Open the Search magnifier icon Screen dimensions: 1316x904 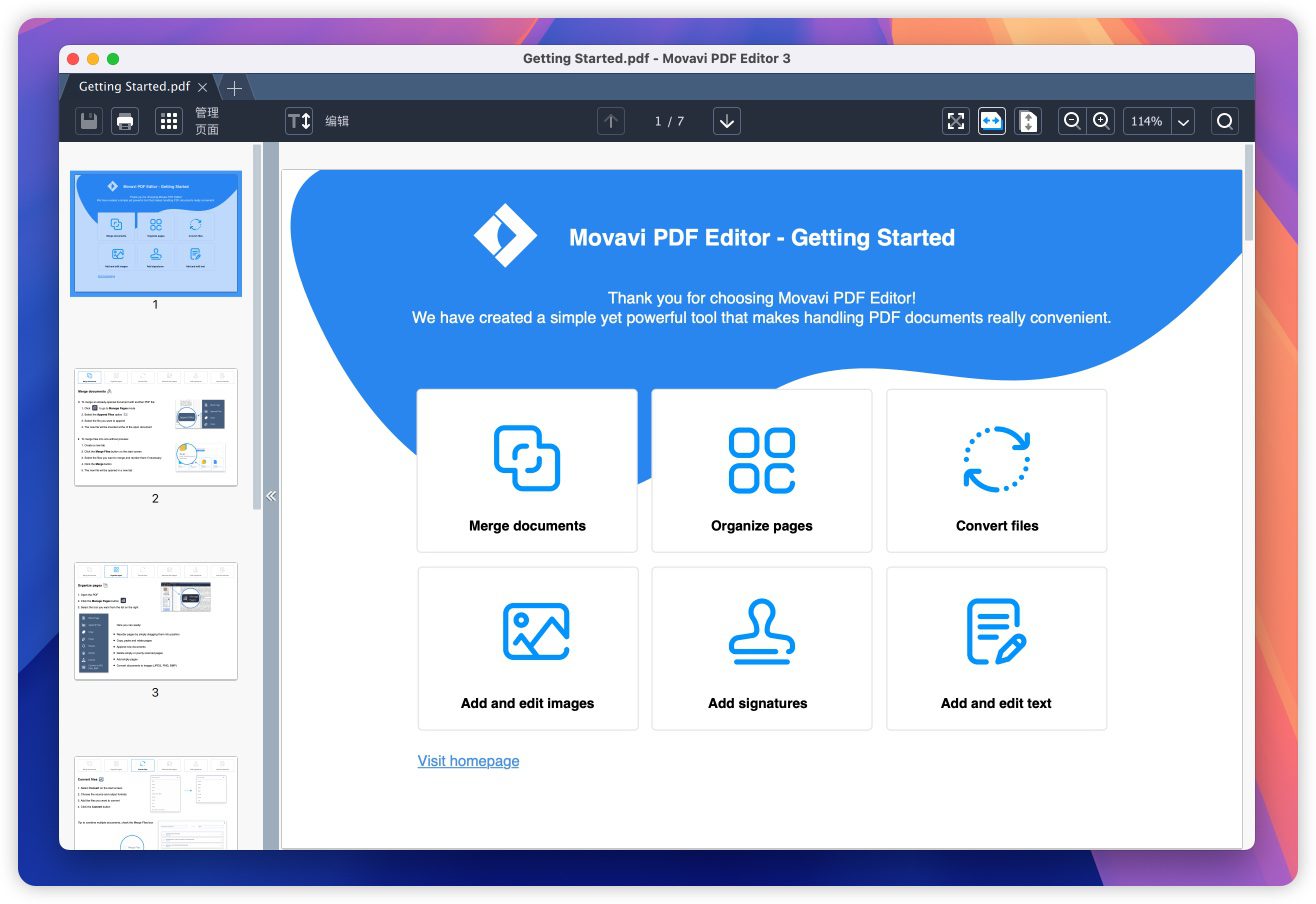[1225, 121]
